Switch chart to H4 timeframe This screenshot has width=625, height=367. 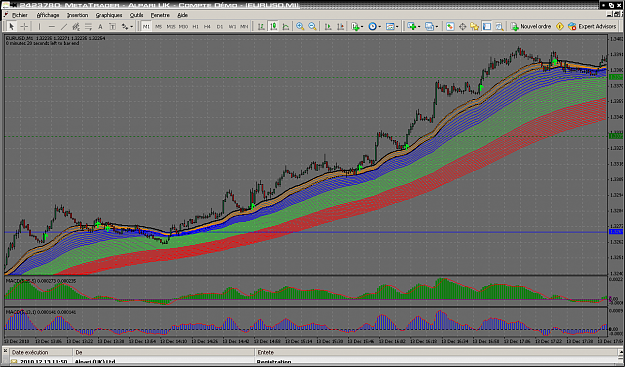click(207, 27)
